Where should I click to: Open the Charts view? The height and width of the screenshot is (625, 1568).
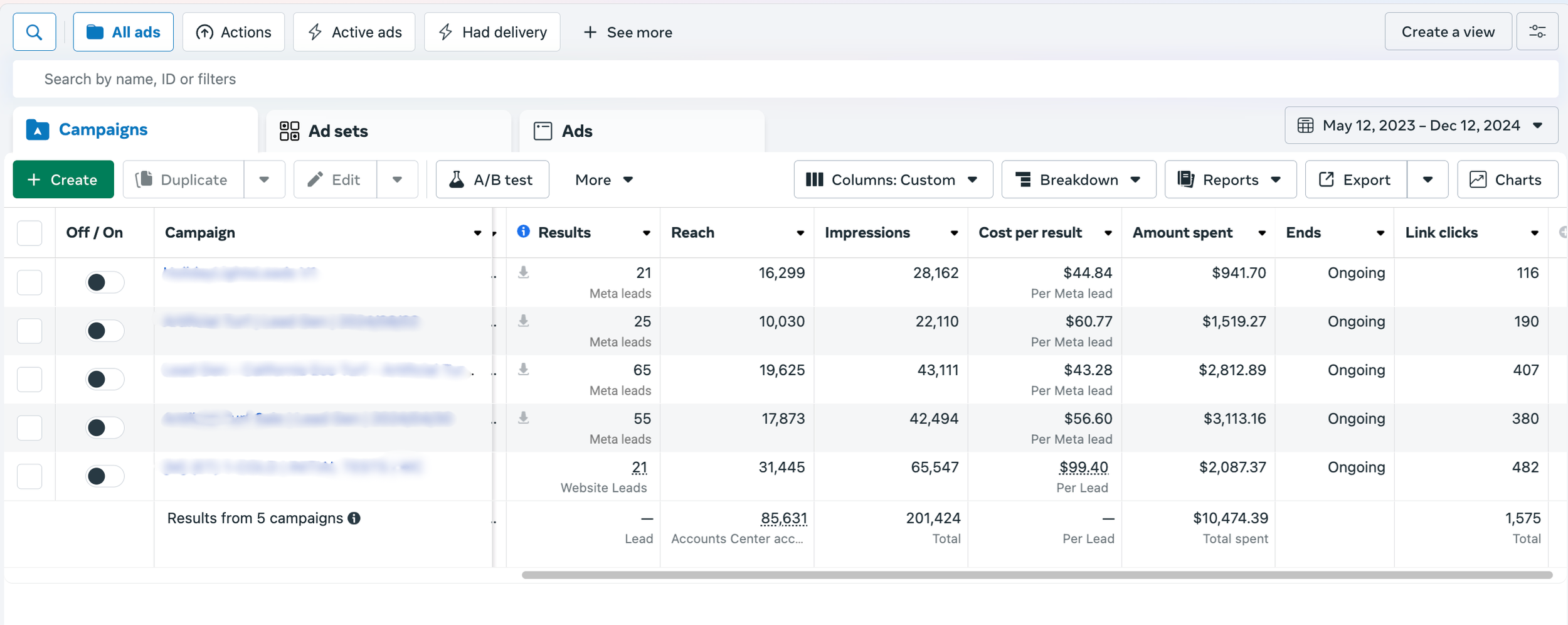point(1507,180)
